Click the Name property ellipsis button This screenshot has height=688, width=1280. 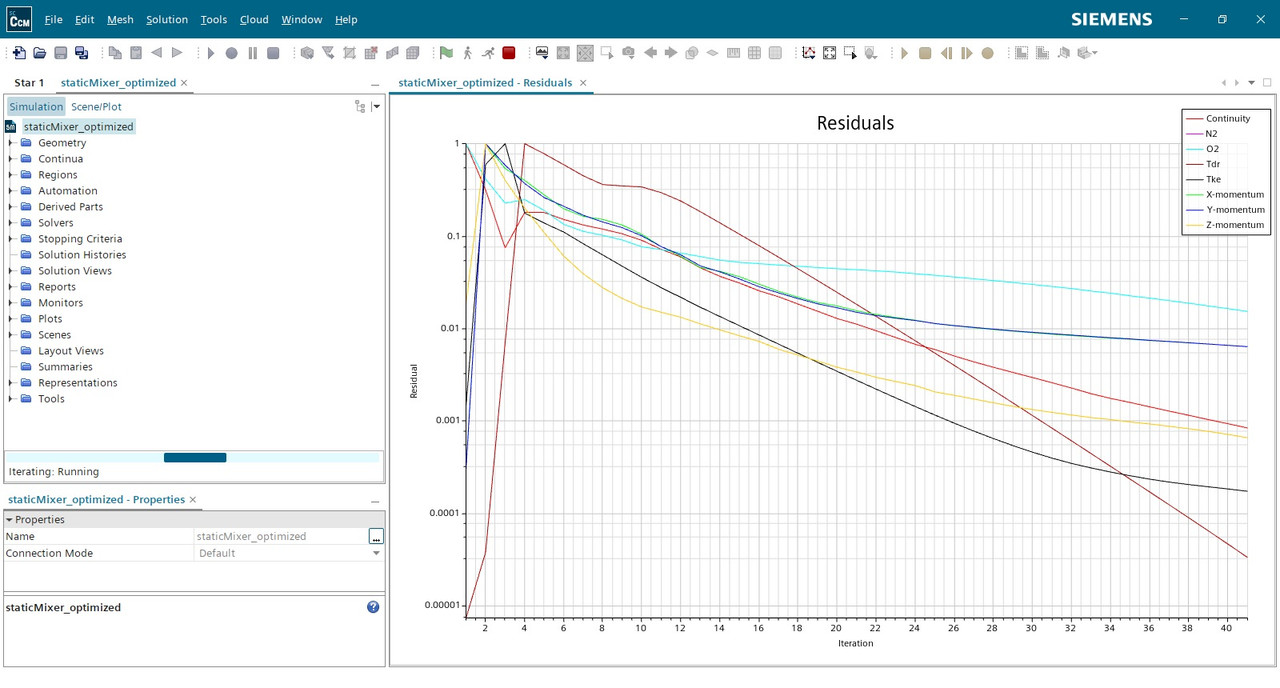click(376, 537)
